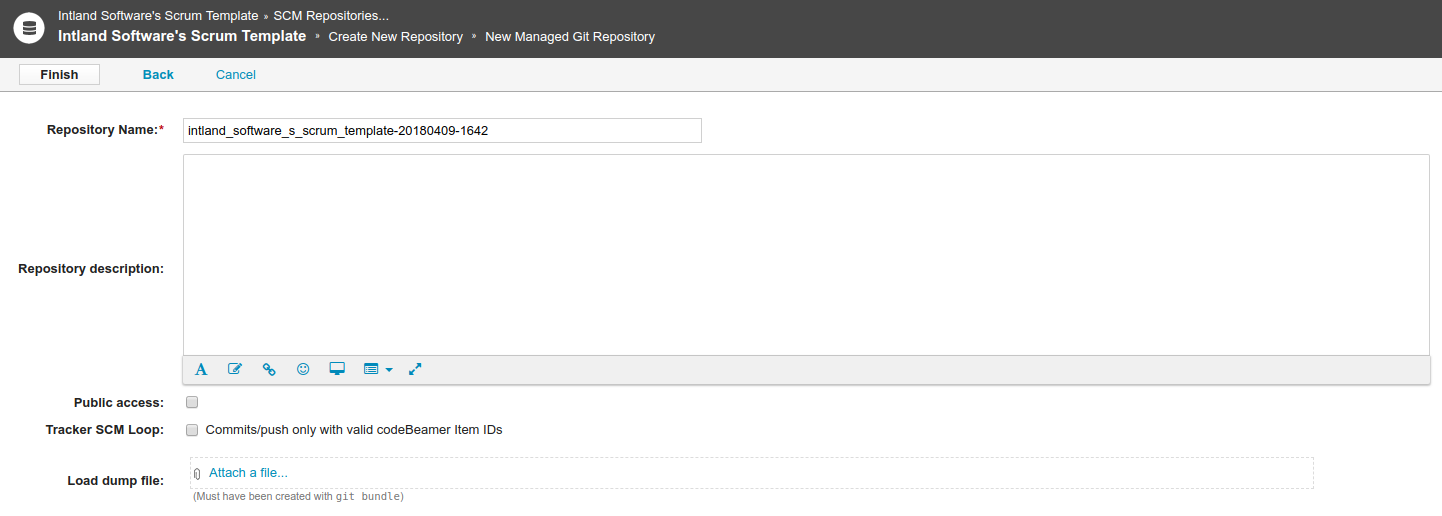Viewport: 1442px width, 516px height.
Task: Click the repository database icon in header
Action: [x=29, y=28]
